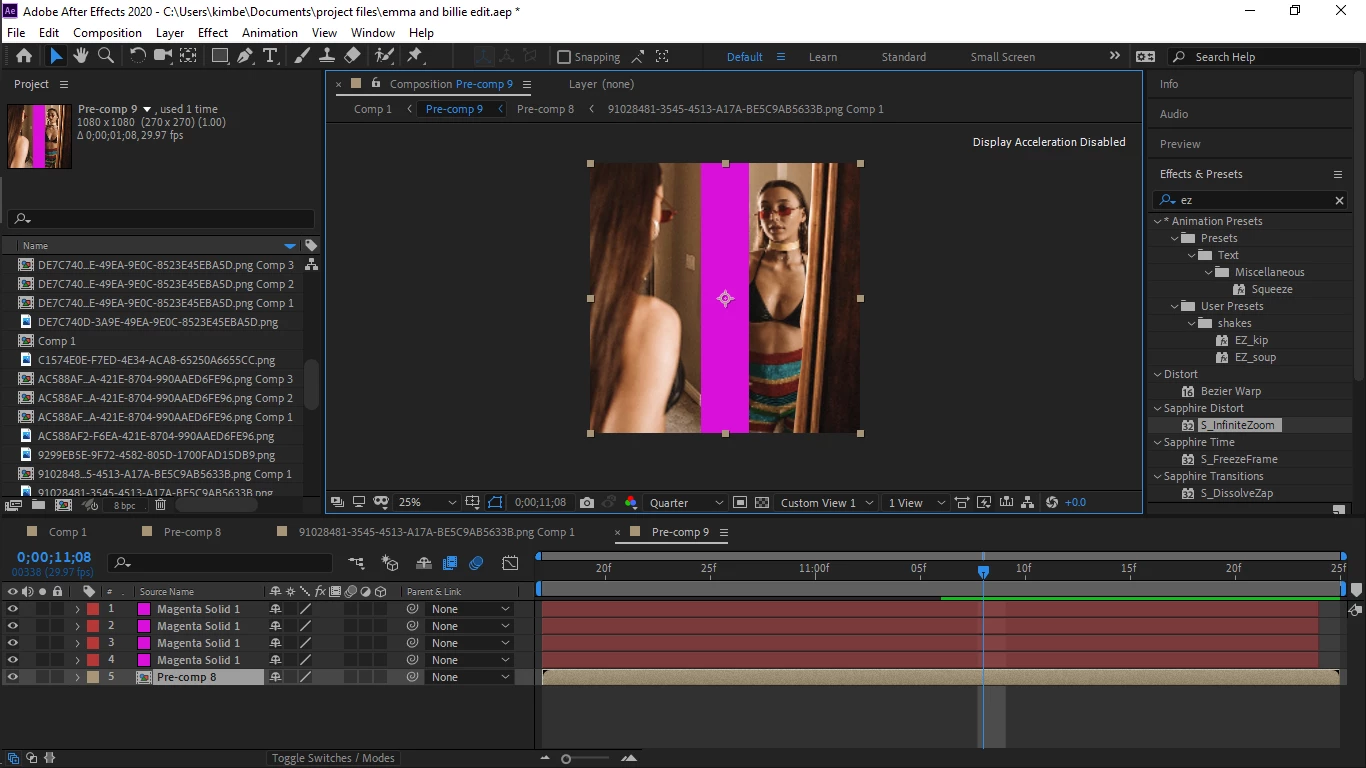
Task: Take a snapshot with camera icon
Action: tap(587, 502)
